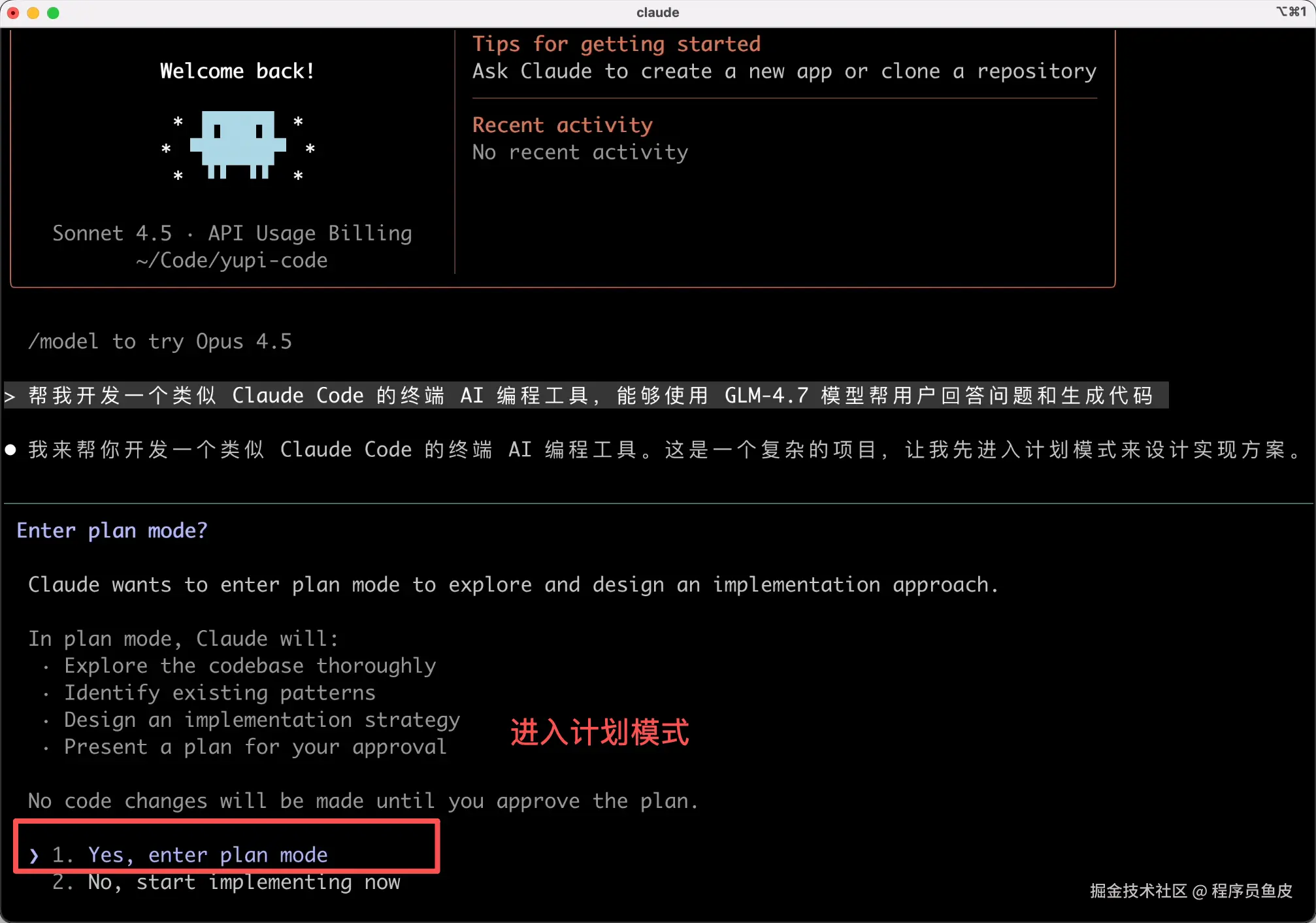Screen dimensions: 1316x923
Task: Click the "/model to try Opus 4.5" hint
Action: point(160,341)
